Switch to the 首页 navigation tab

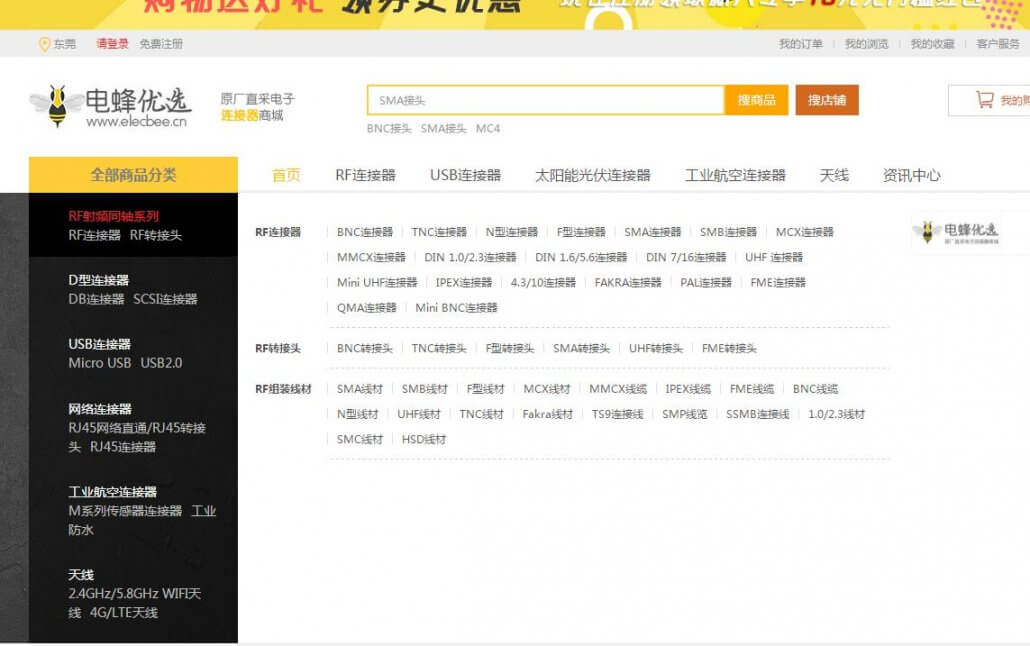click(x=286, y=175)
